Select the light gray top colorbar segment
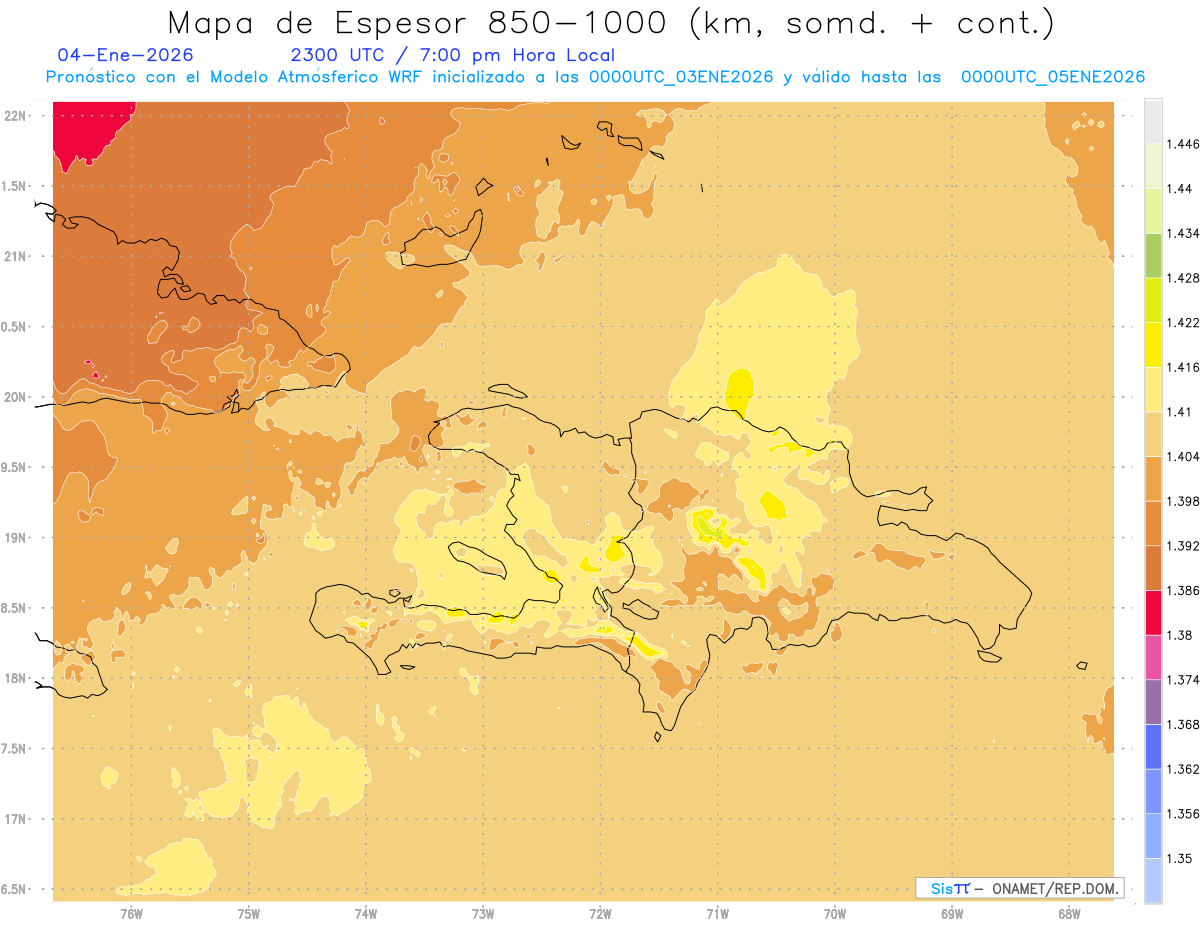Screen dimensions: 1200x927 (1153, 121)
